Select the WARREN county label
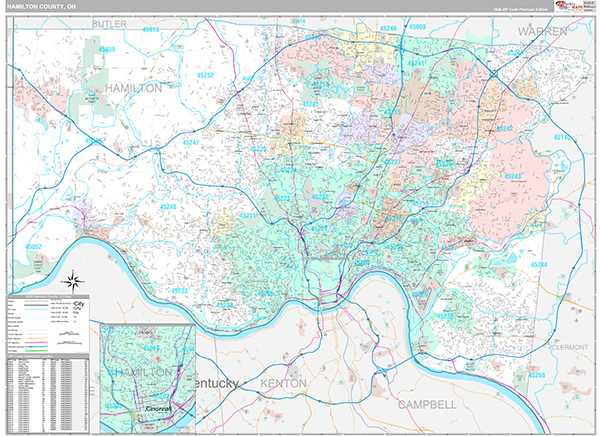600x436 pixels. [542, 31]
